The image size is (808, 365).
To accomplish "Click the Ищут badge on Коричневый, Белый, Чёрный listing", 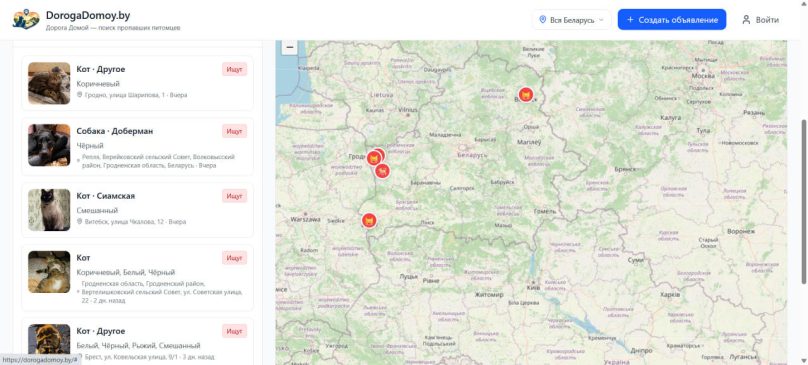I will point(234,258).
